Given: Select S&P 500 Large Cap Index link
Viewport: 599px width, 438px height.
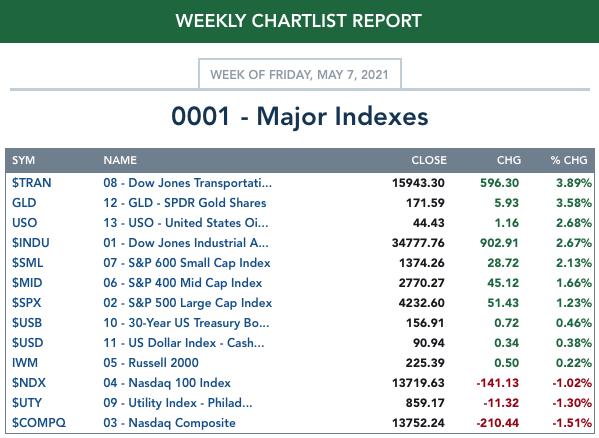Looking at the screenshot, I should pyautogui.click(x=188, y=303).
